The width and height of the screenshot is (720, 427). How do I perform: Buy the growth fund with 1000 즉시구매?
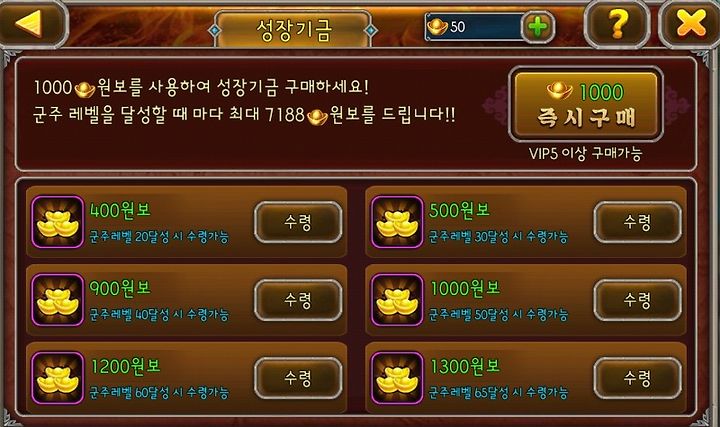tap(585, 105)
